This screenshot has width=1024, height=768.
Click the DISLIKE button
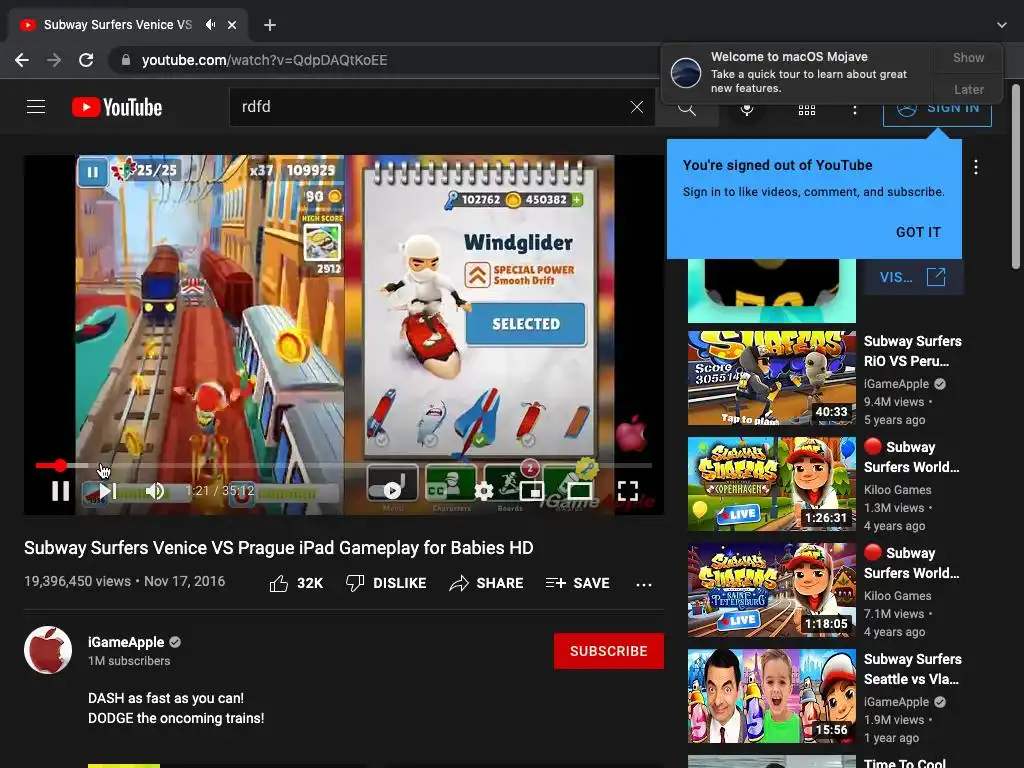click(386, 583)
